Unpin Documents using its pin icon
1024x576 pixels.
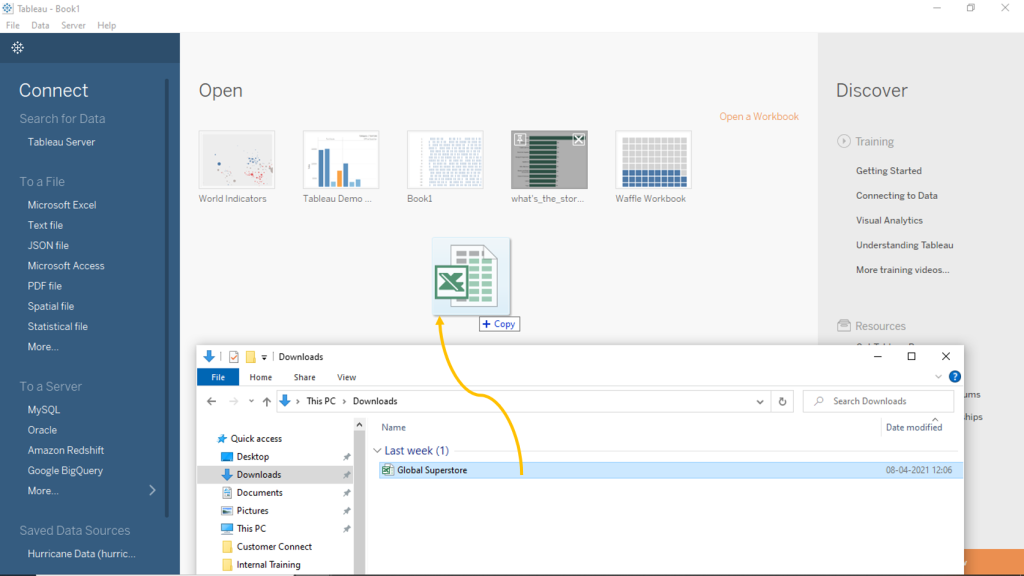[x=347, y=492]
